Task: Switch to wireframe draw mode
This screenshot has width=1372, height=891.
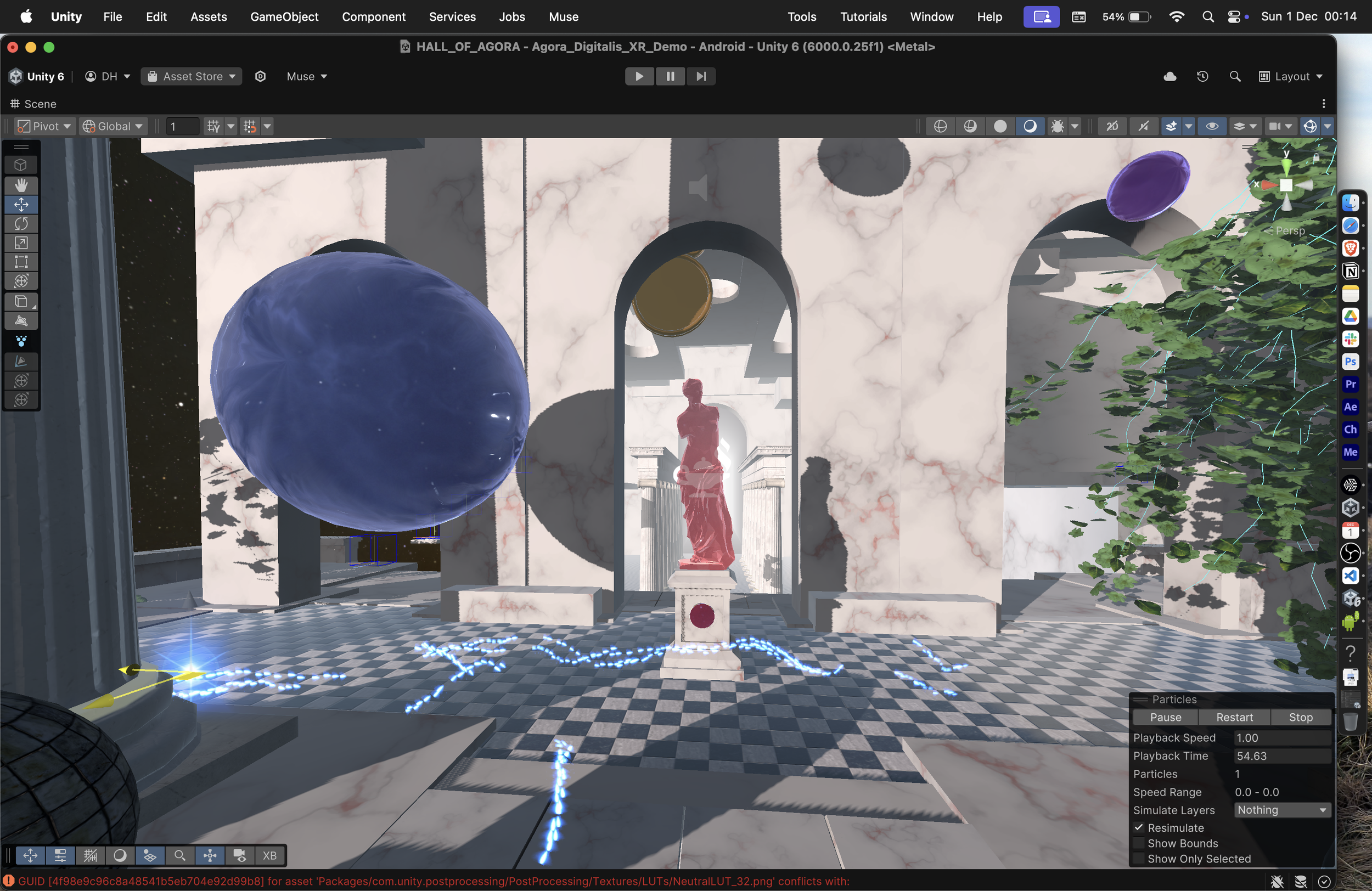Action: [940, 126]
